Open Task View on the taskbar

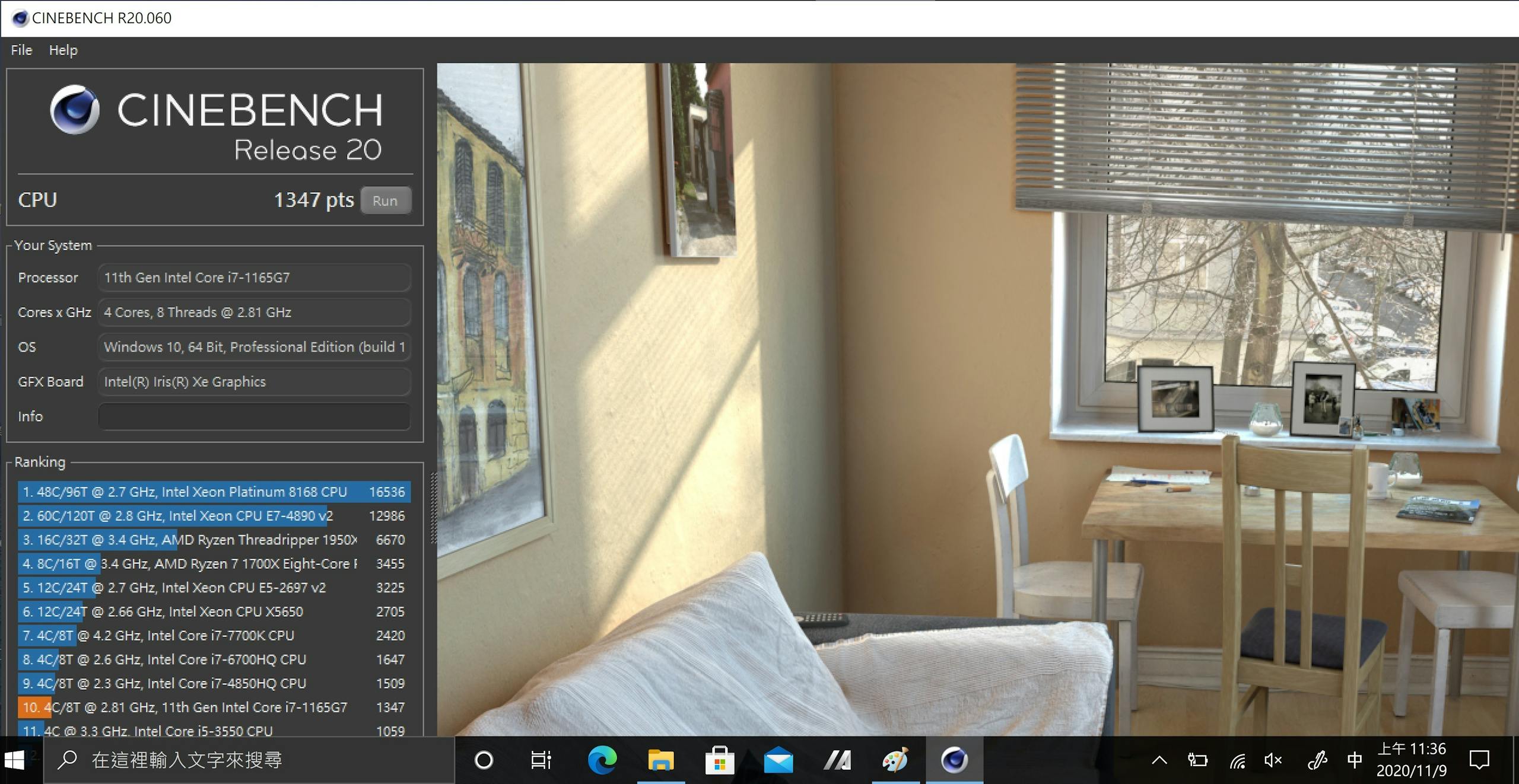pos(541,760)
